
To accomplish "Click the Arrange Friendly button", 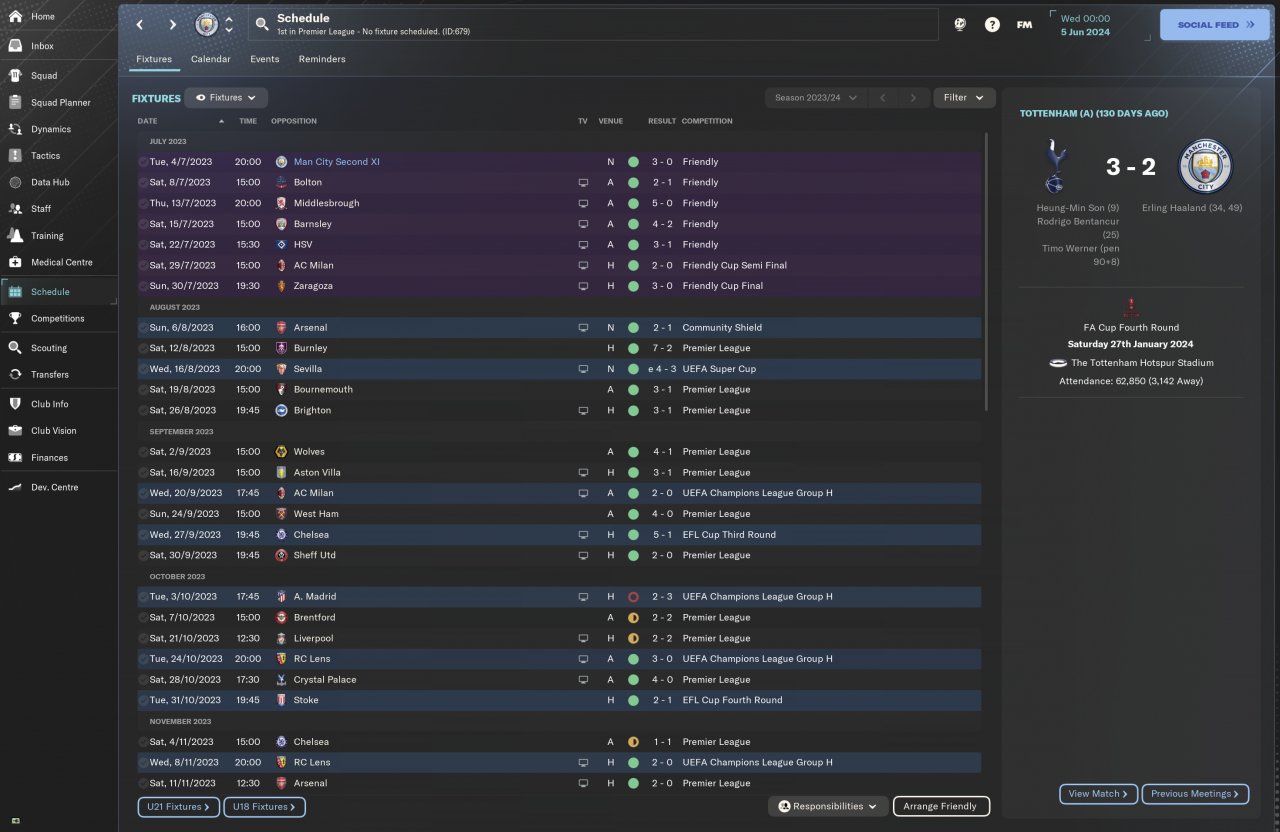I will tap(940, 806).
